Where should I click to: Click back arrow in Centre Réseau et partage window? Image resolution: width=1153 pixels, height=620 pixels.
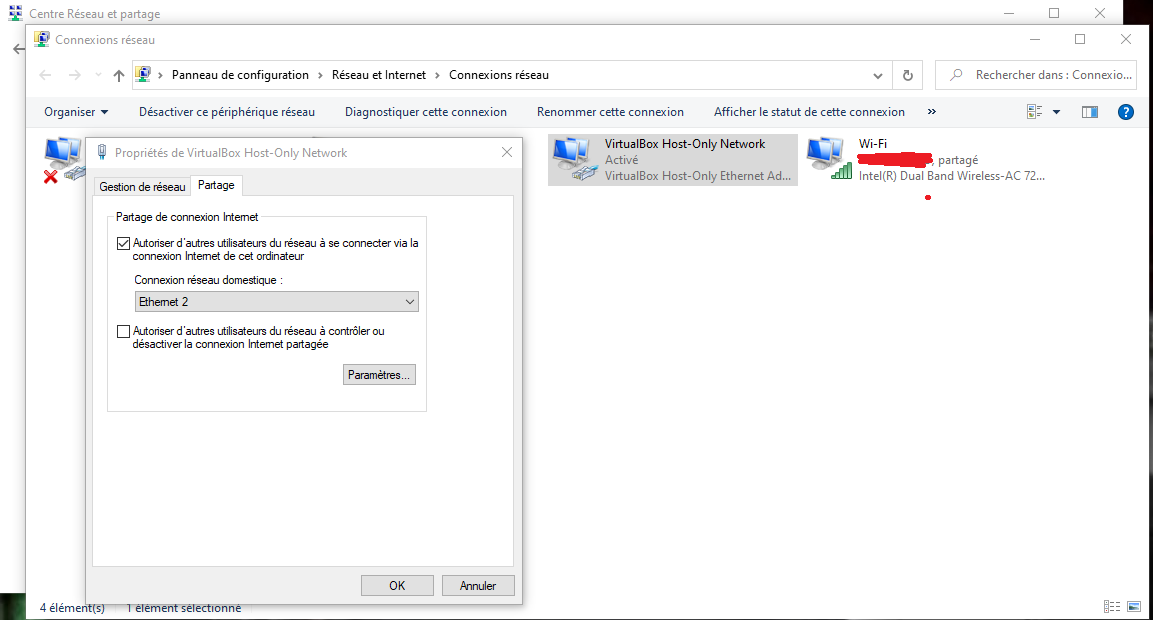18,49
